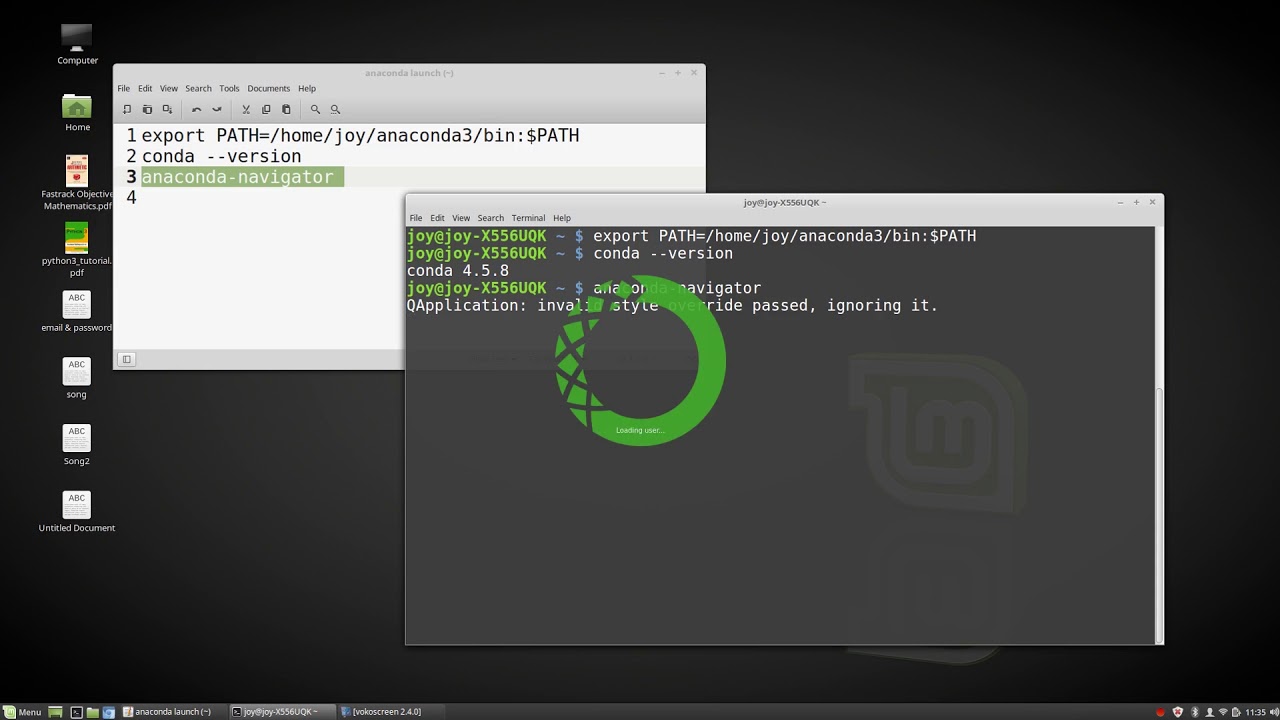Viewport: 1280px width, 720px height.
Task: Open the Edit menu in the text editor
Action: pyautogui.click(x=145, y=88)
